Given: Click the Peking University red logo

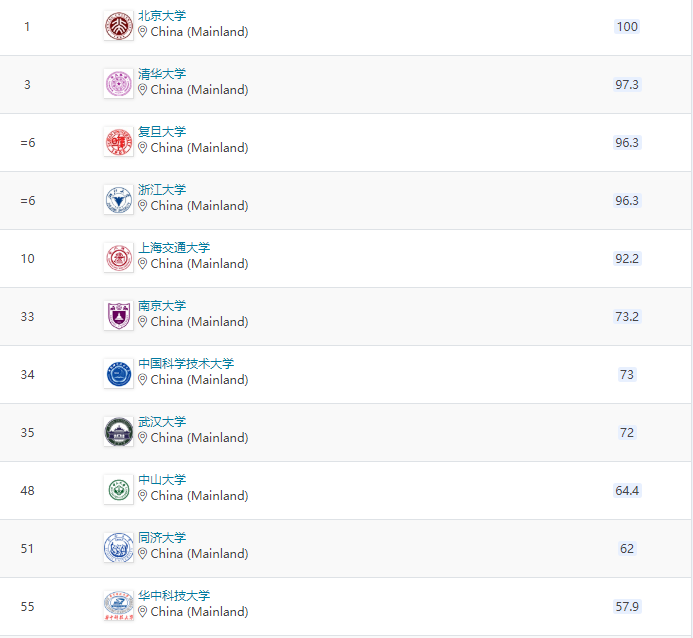Looking at the screenshot, I should (x=118, y=26).
